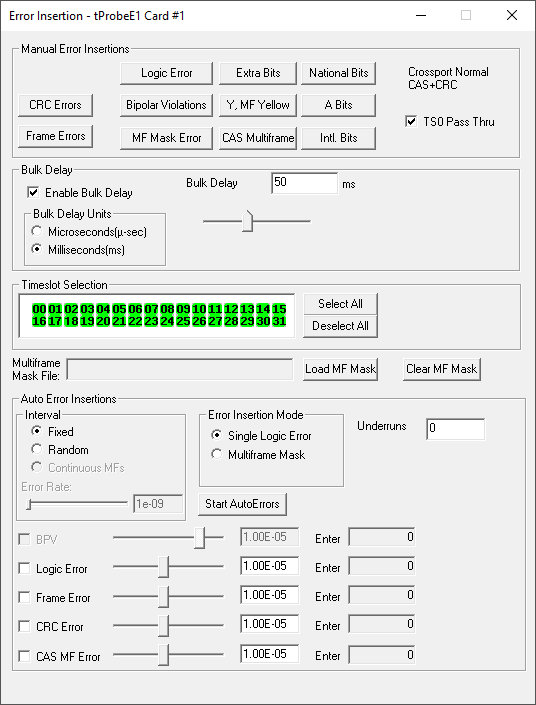Click the Bulk Delay slider thumb
Image resolution: width=536 pixels, height=705 pixels.
247,221
